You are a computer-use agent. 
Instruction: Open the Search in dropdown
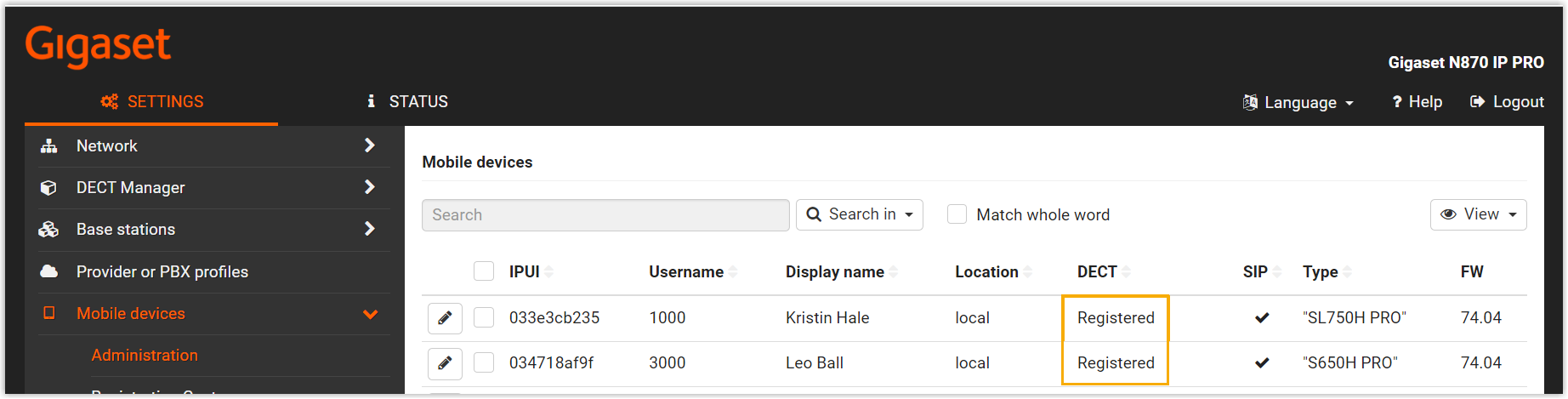(x=859, y=214)
